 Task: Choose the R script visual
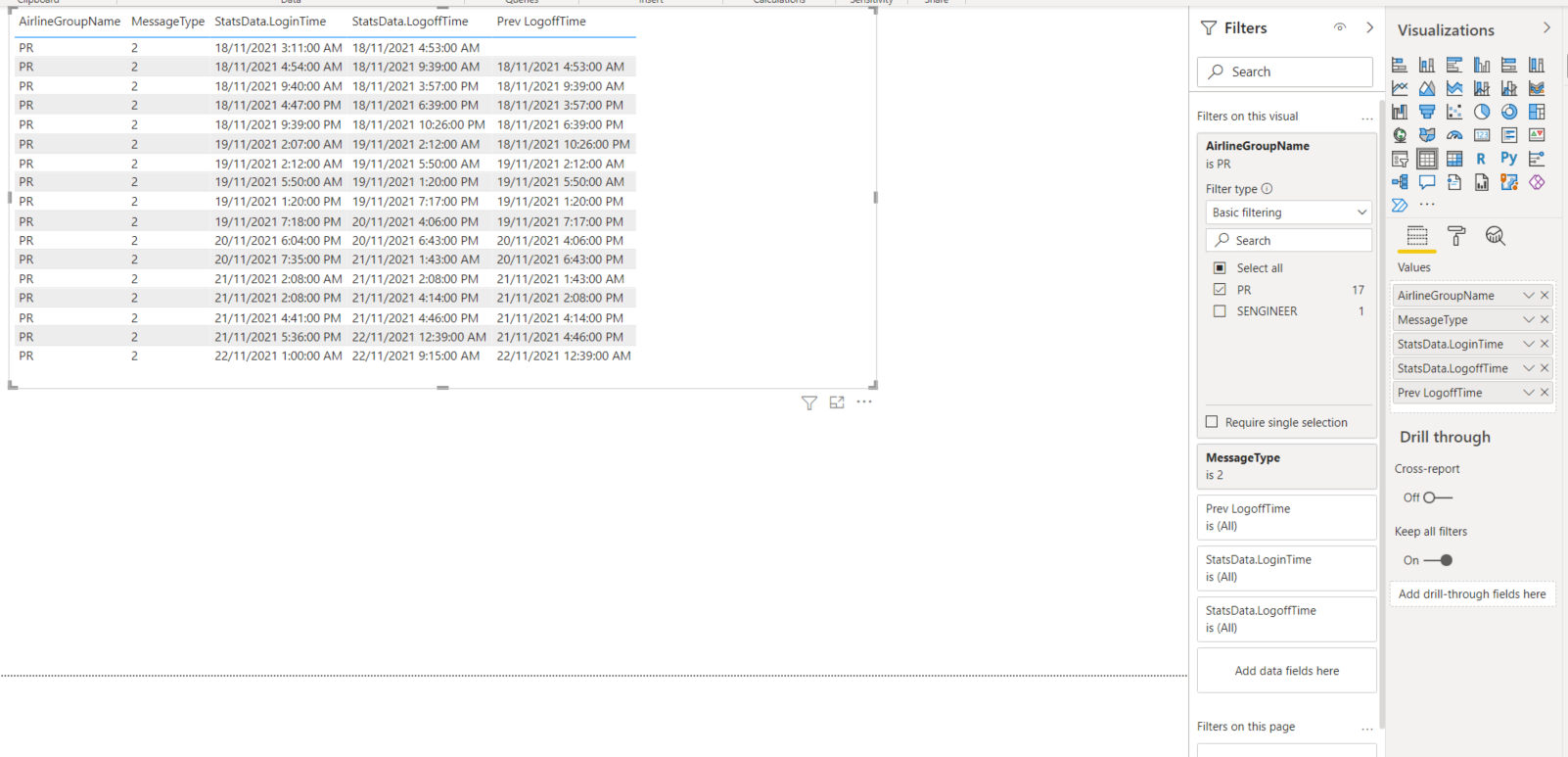(x=1482, y=159)
